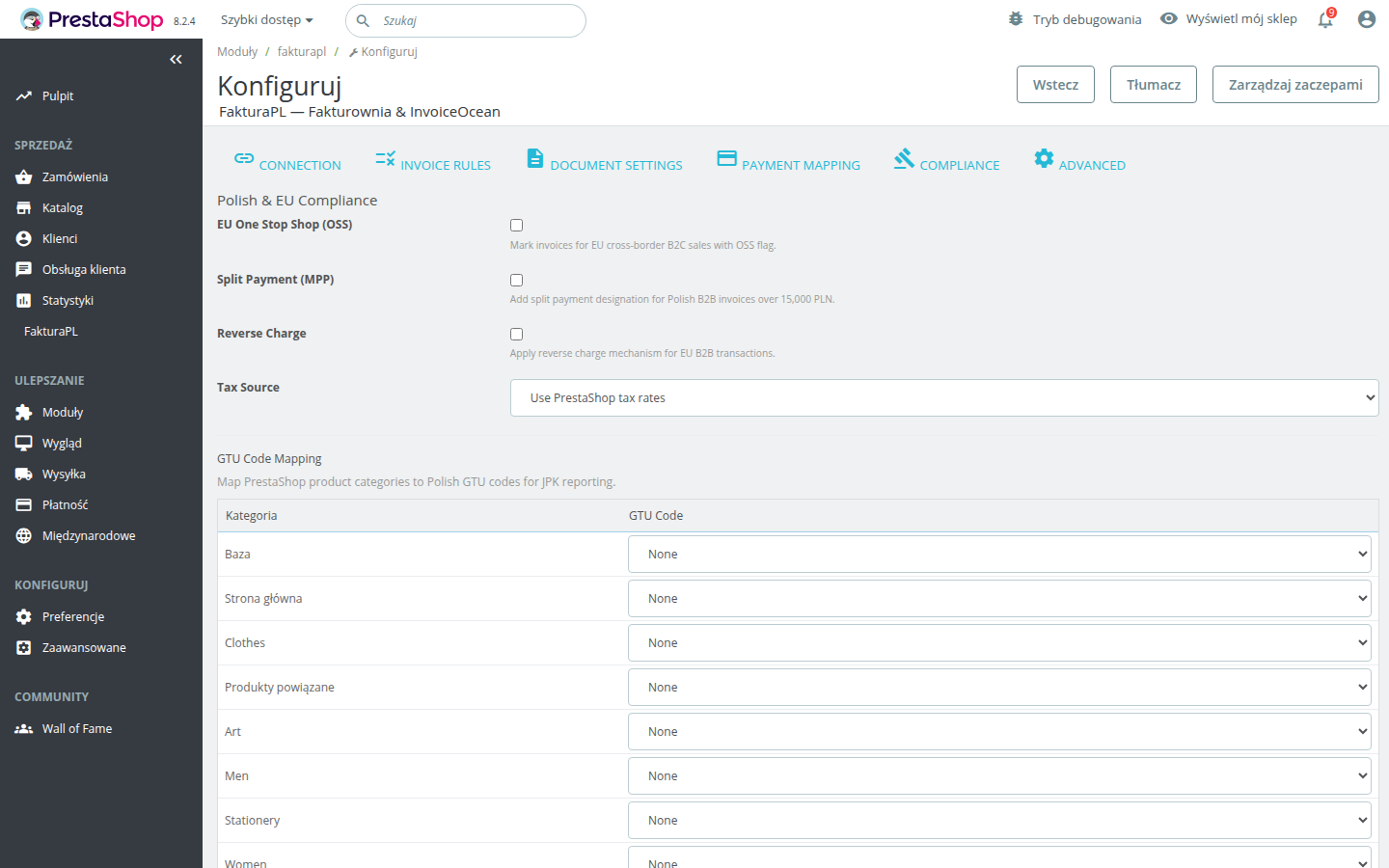The width and height of the screenshot is (1389, 868).
Task: Open Zamówienia via the basket icon
Action: (x=24, y=177)
